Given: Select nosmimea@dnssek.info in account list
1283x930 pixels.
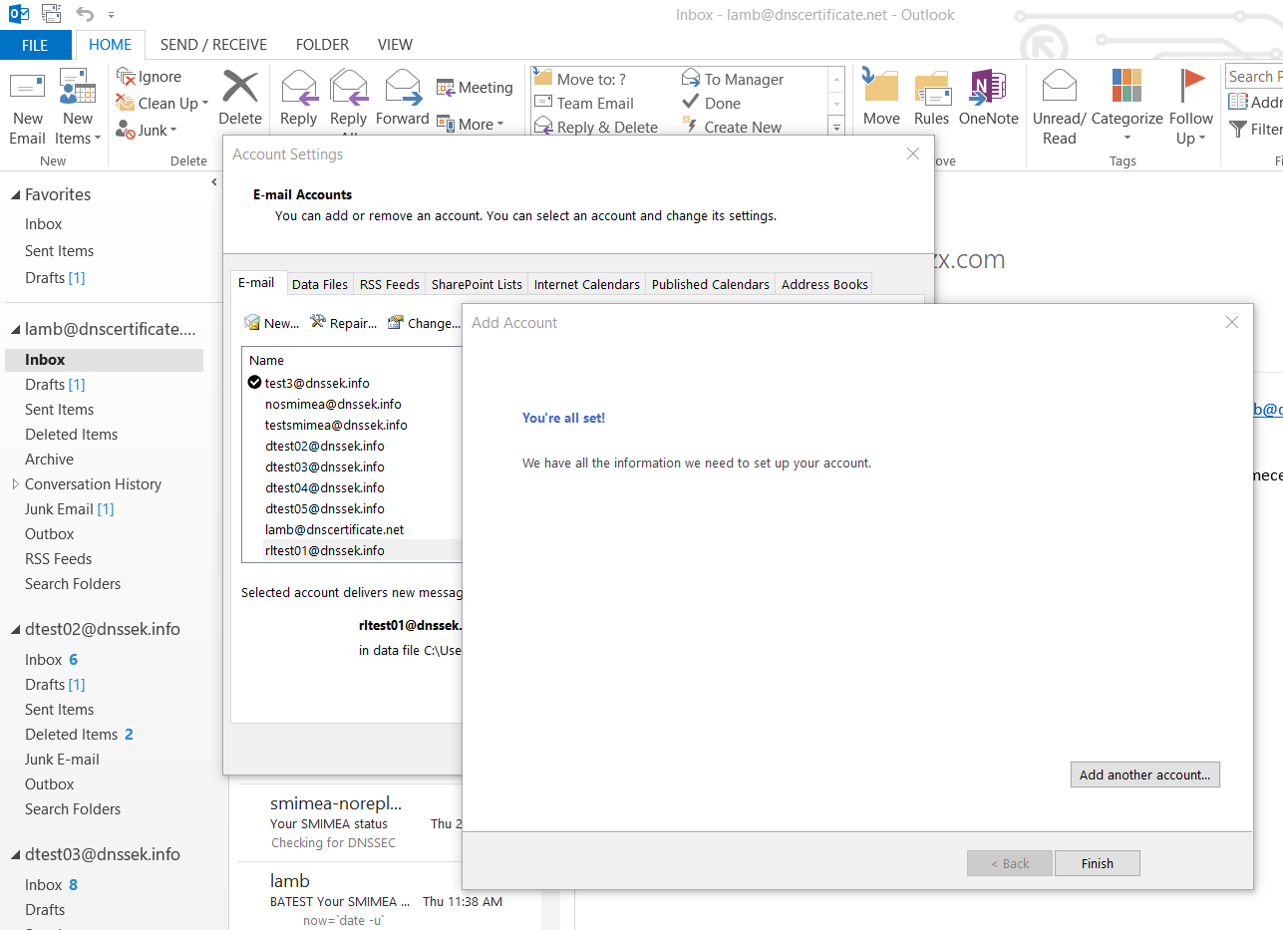Looking at the screenshot, I should coord(333,404).
